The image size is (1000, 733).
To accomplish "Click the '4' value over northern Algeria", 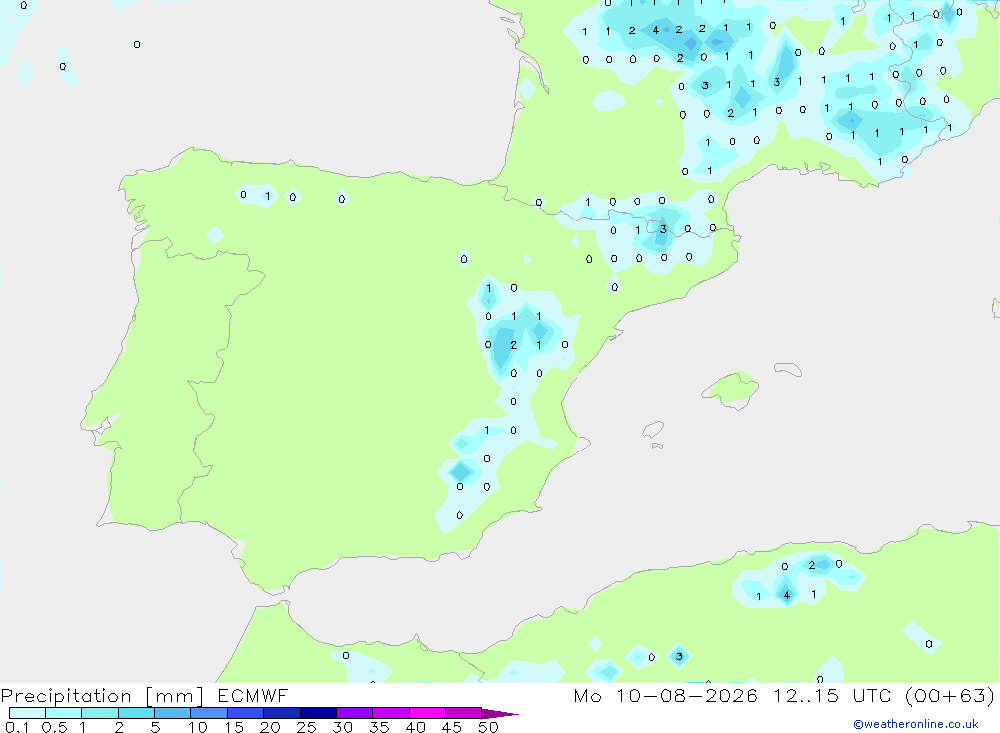I will tap(786, 595).
